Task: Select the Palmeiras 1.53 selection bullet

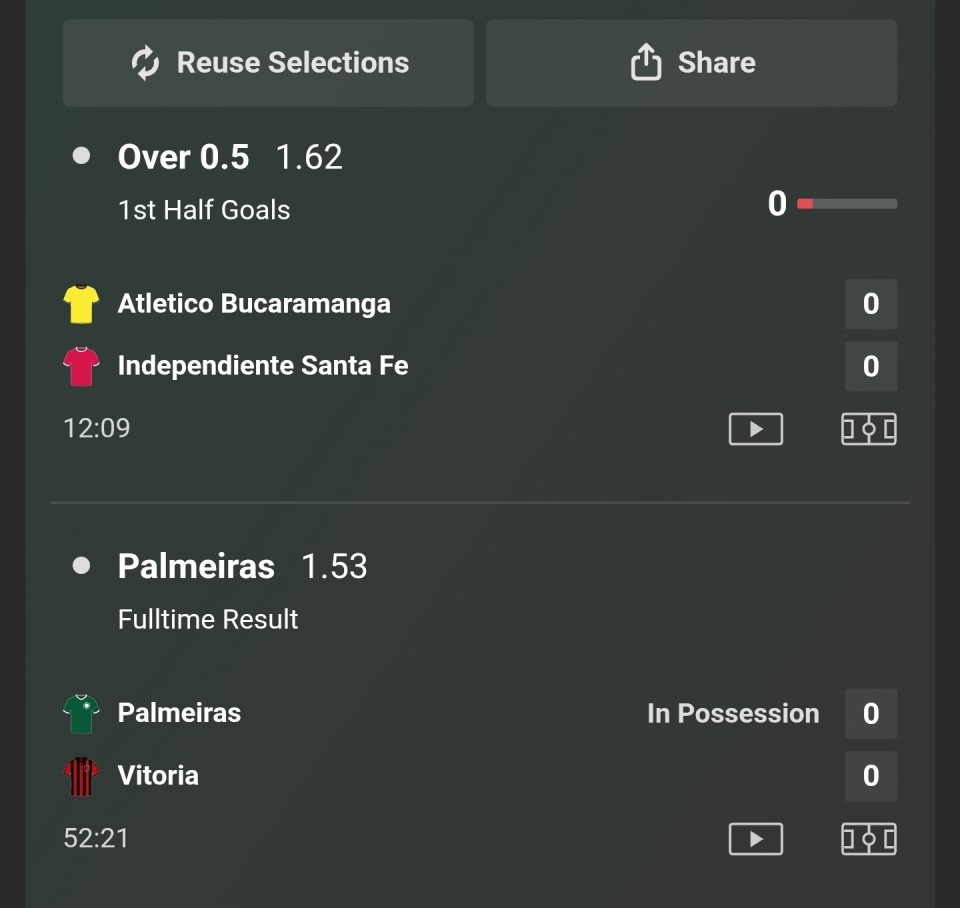Action: click(82, 566)
